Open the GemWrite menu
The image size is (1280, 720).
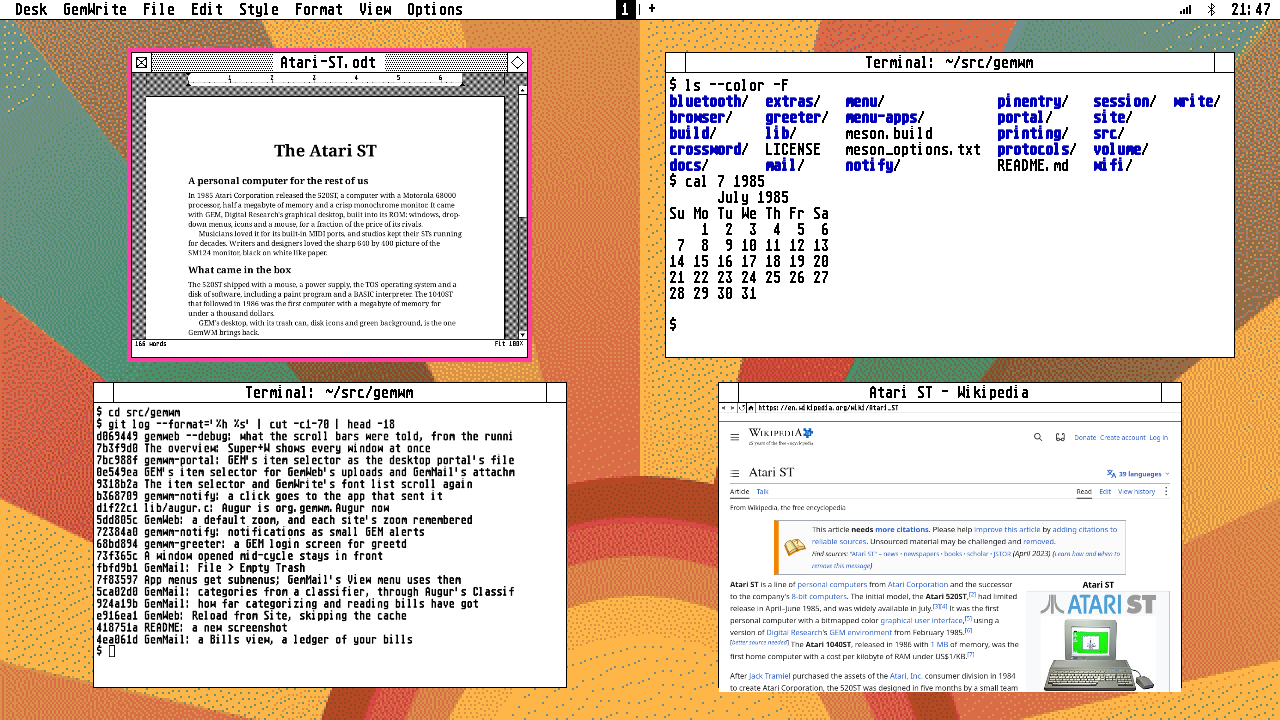pos(95,9)
